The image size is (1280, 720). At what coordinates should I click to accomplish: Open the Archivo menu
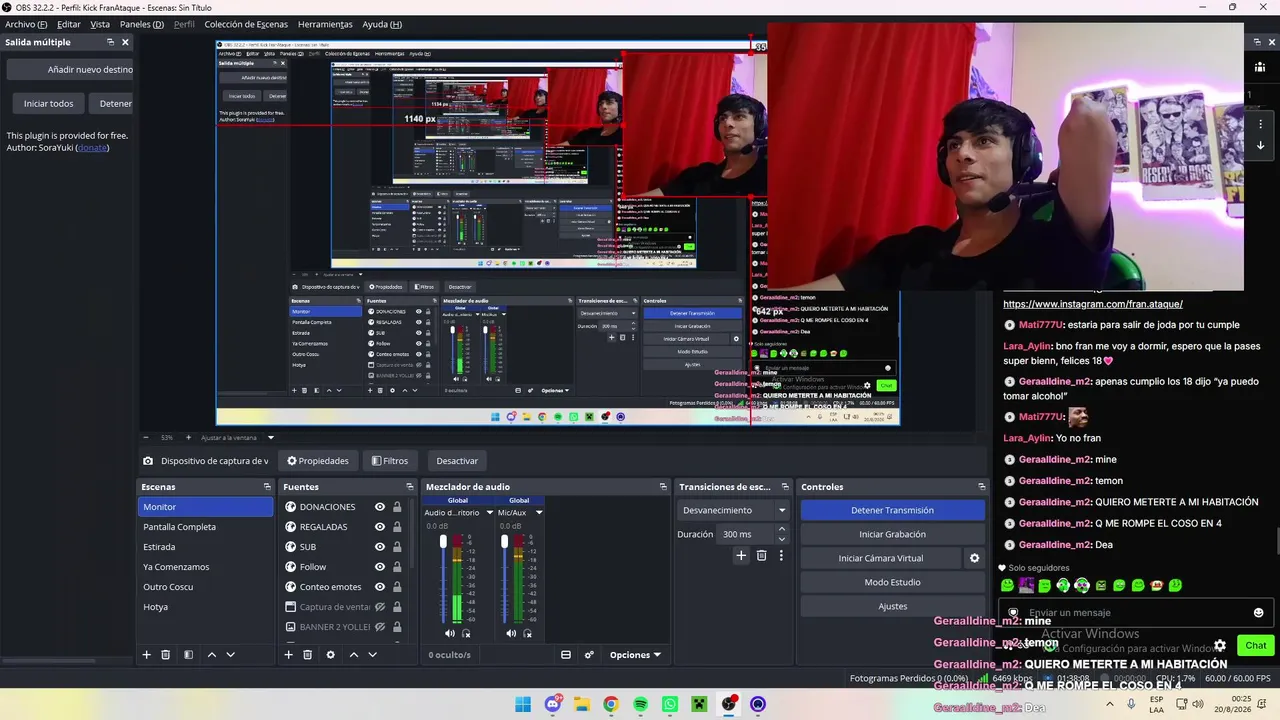tap(26, 24)
